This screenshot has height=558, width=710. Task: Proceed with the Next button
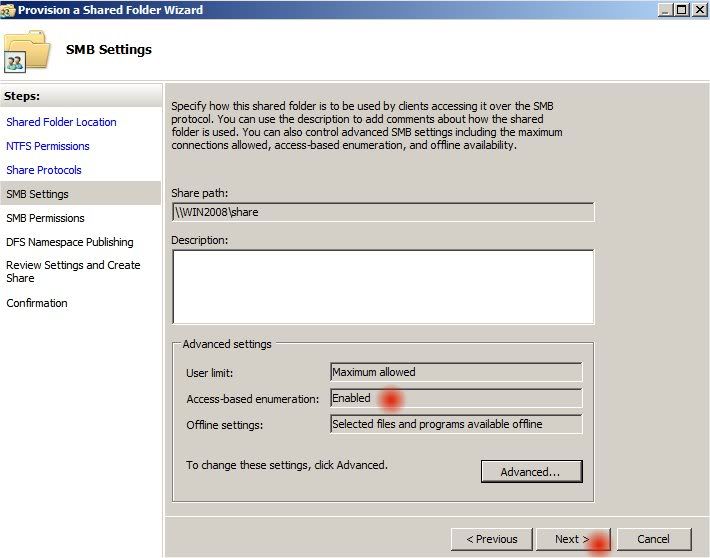pyautogui.click(x=573, y=539)
